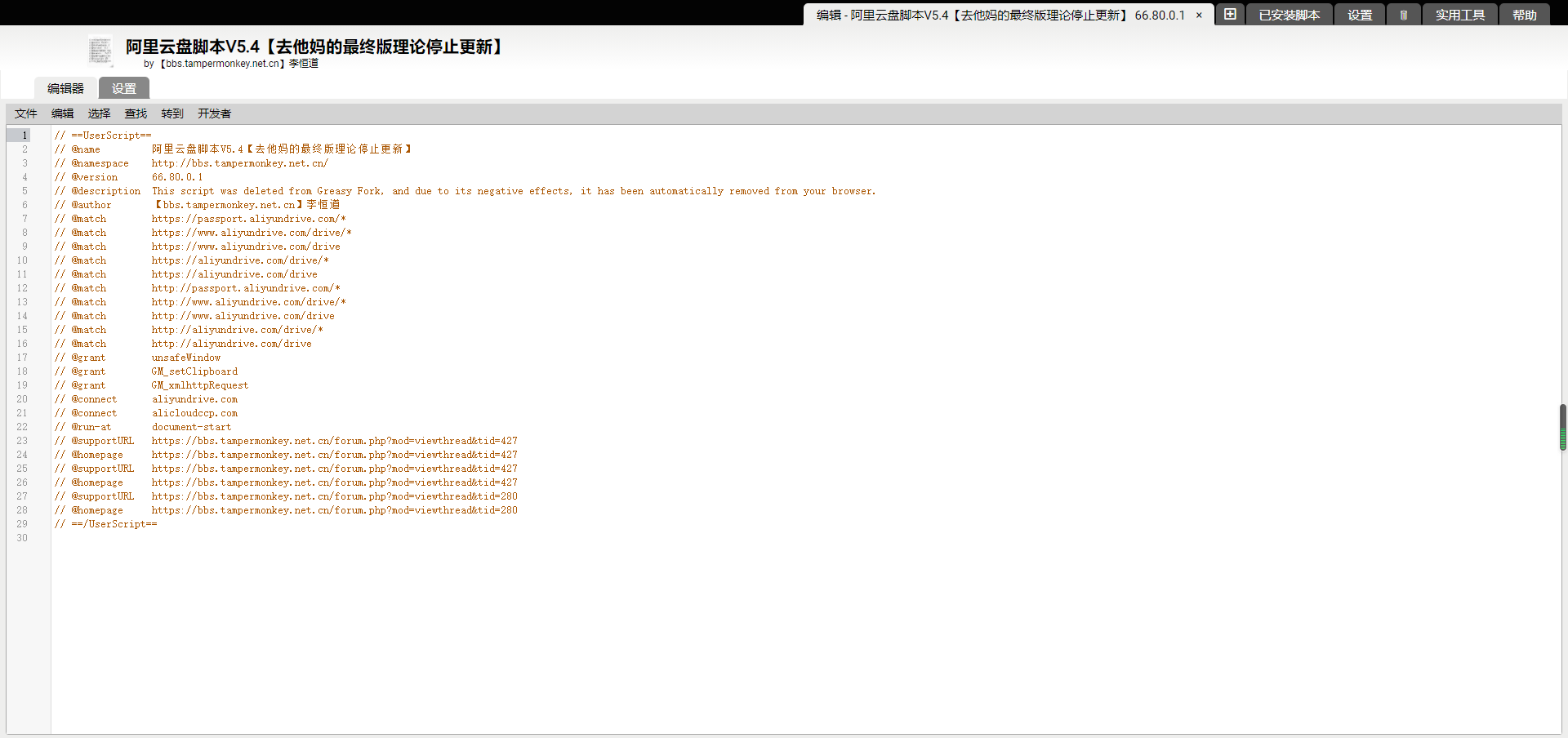This screenshot has height=738, width=1568.
Task: Click the script icon beside the title
Action: tap(100, 51)
